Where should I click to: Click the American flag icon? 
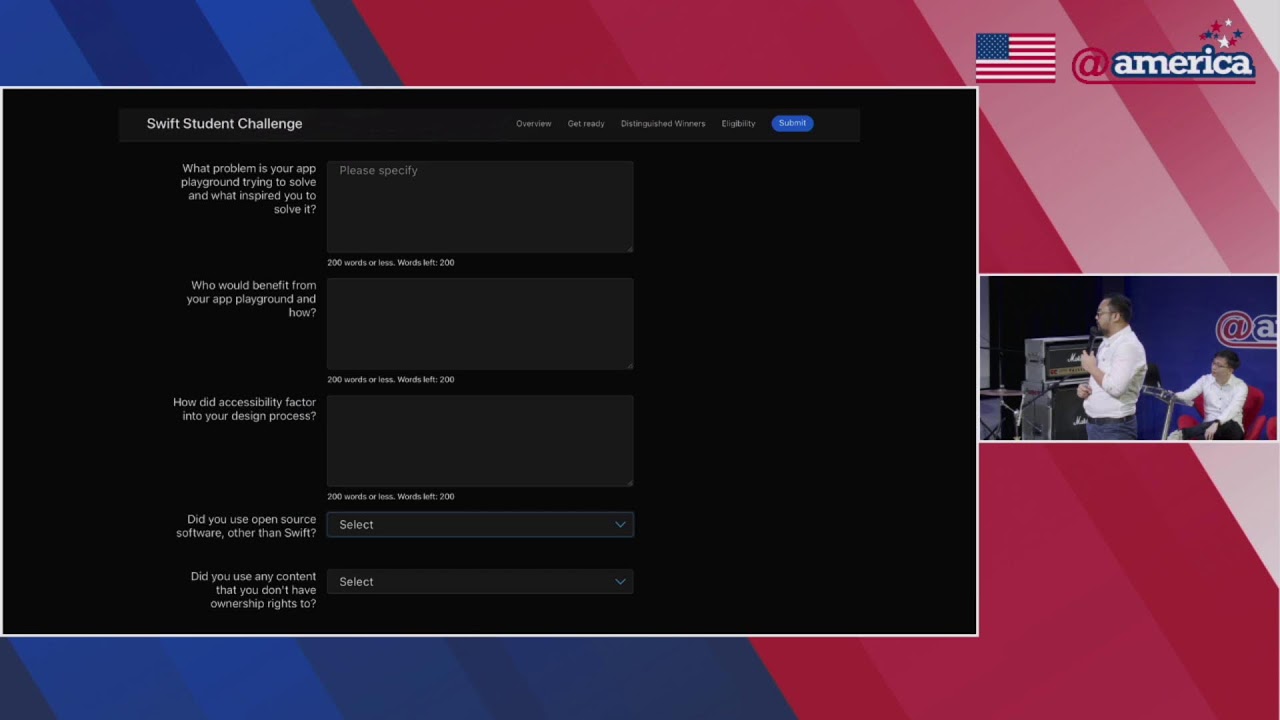pyautogui.click(x=1015, y=58)
